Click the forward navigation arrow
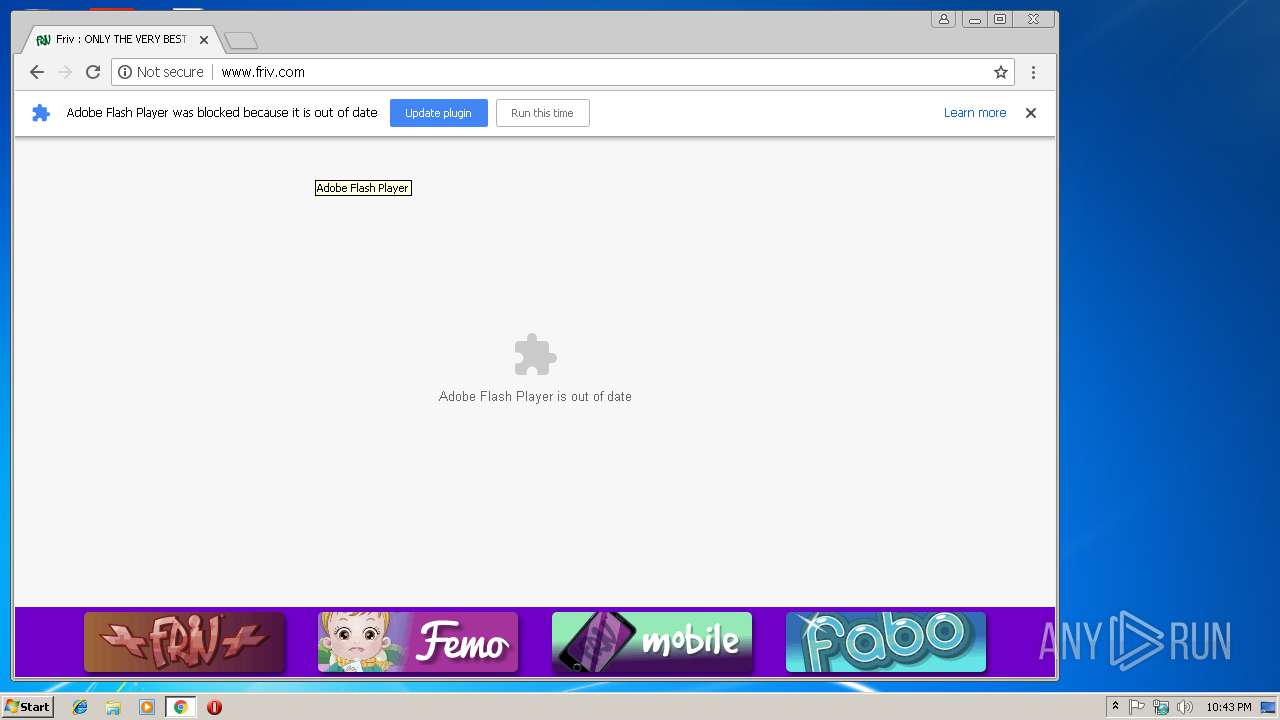Image resolution: width=1280 pixels, height=720 pixels. point(65,72)
